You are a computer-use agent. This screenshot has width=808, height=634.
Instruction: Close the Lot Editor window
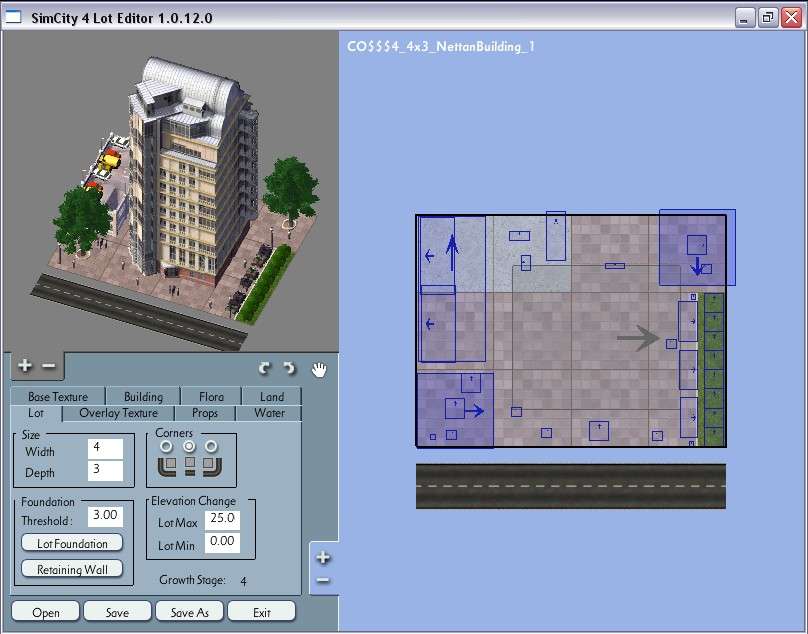point(792,18)
